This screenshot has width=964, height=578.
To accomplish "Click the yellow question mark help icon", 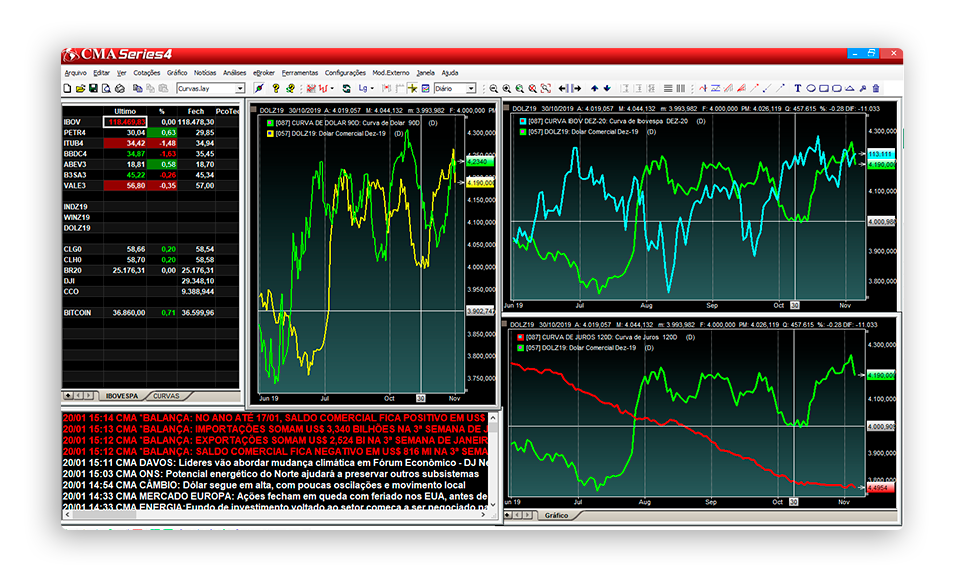I will coord(276,89).
